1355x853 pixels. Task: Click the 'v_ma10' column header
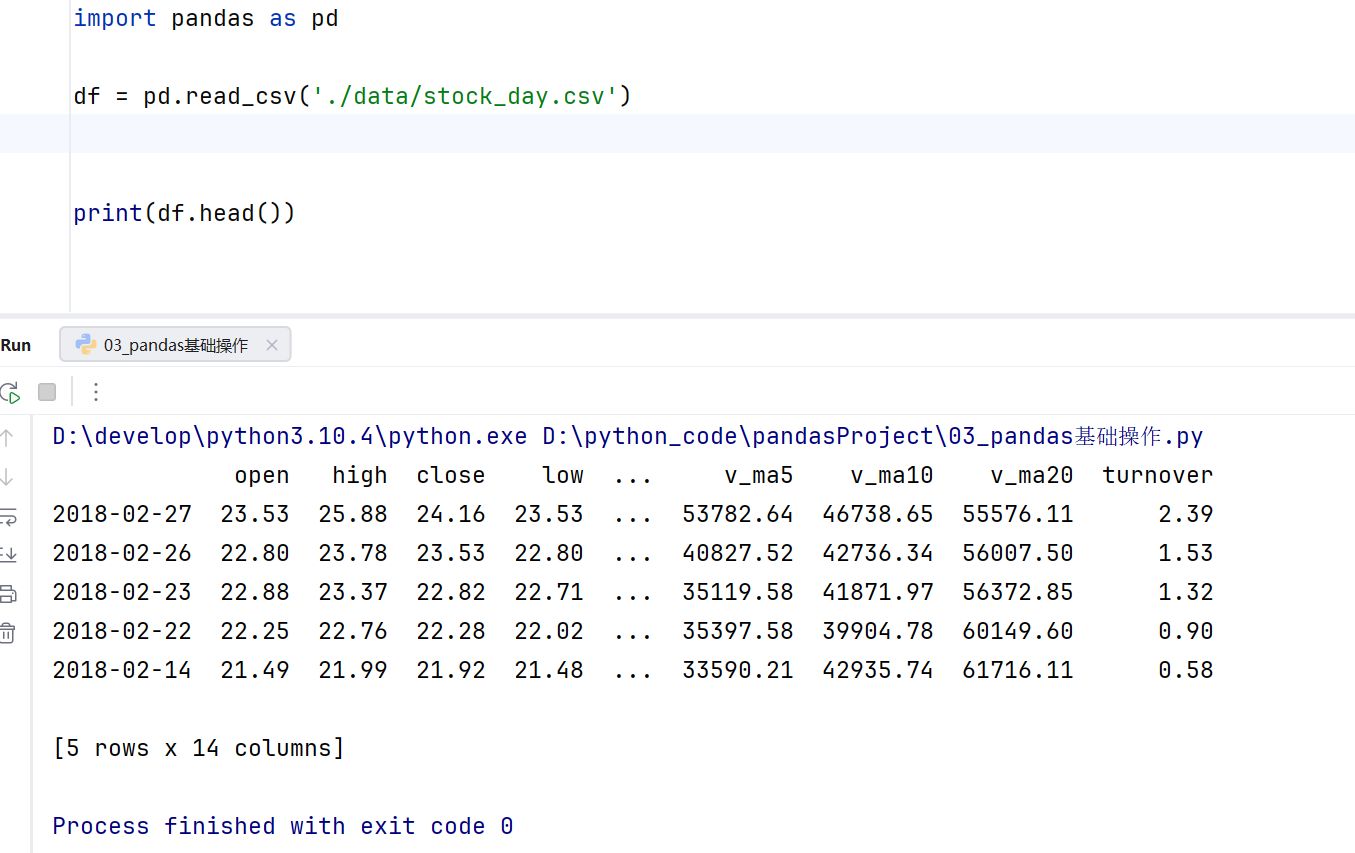click(x=892, y=476)
